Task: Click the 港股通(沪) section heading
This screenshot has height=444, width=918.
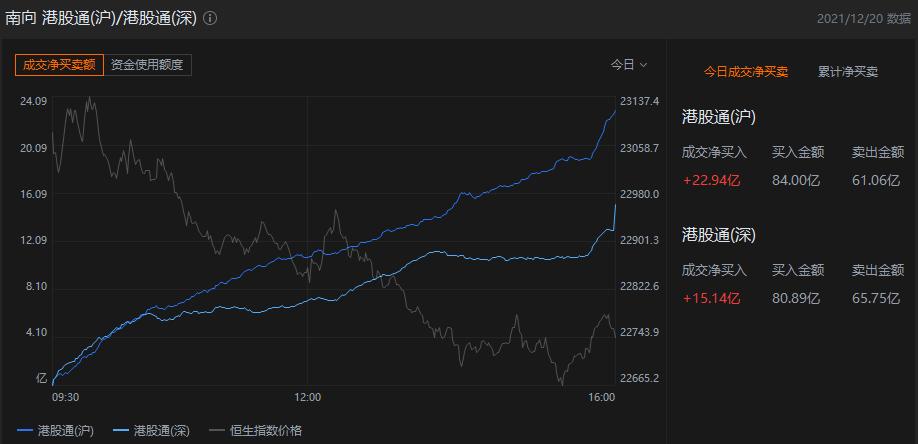Action: coord(719,117)
